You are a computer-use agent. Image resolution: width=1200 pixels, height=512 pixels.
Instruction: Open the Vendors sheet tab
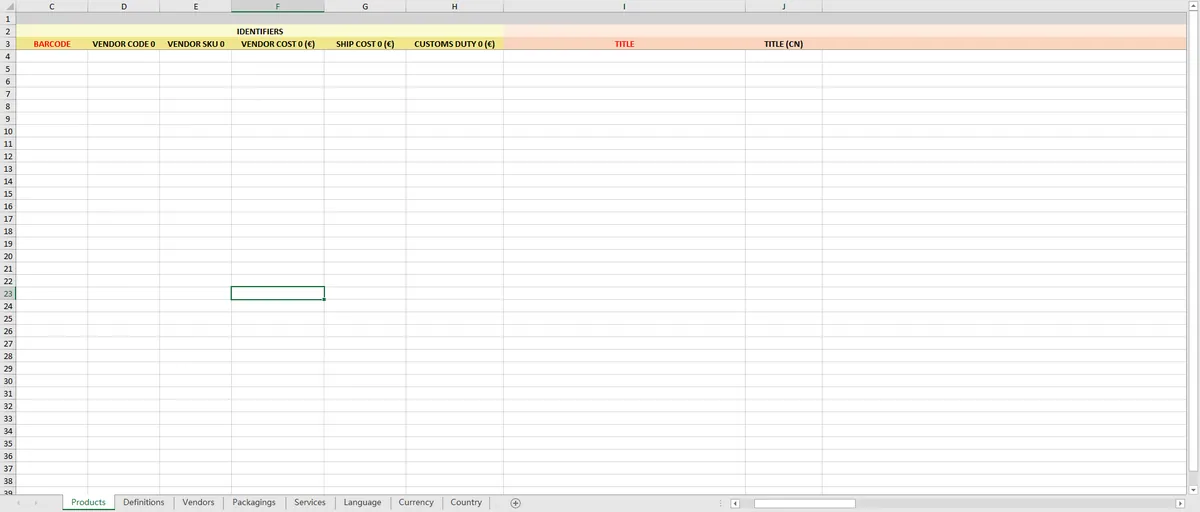click(198, 502)
